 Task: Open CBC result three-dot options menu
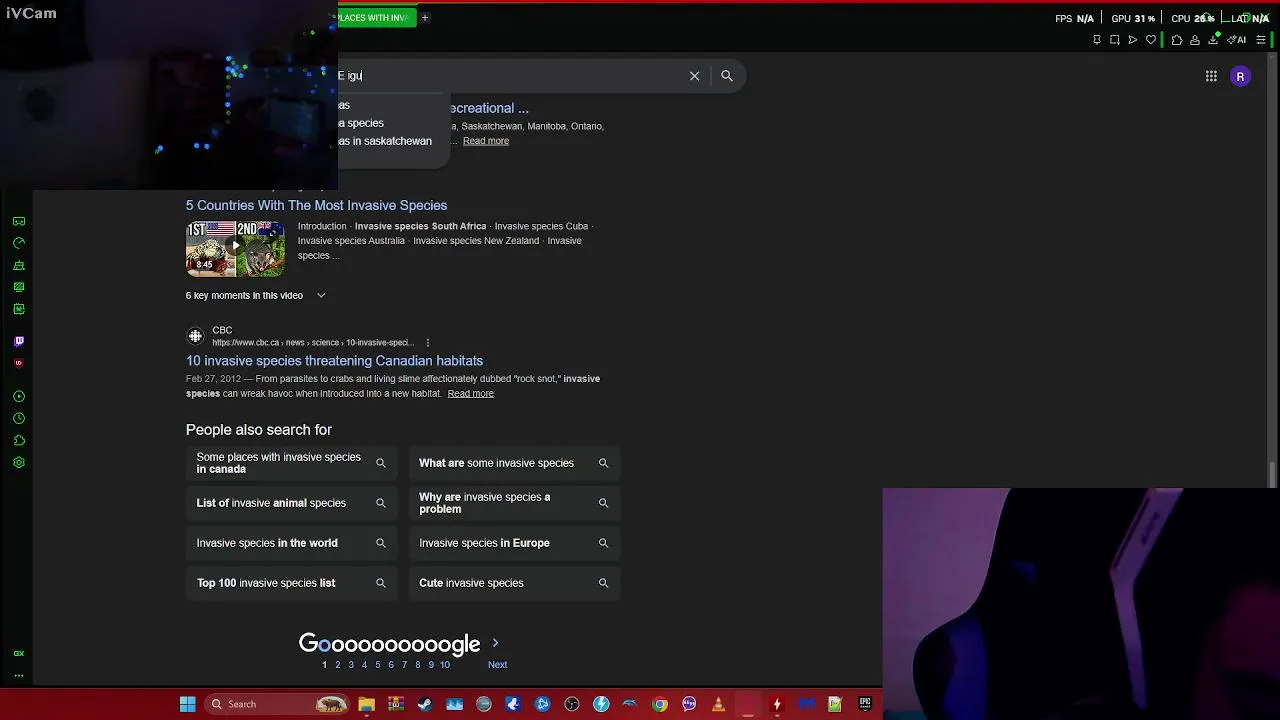click(x=428, y=343)
